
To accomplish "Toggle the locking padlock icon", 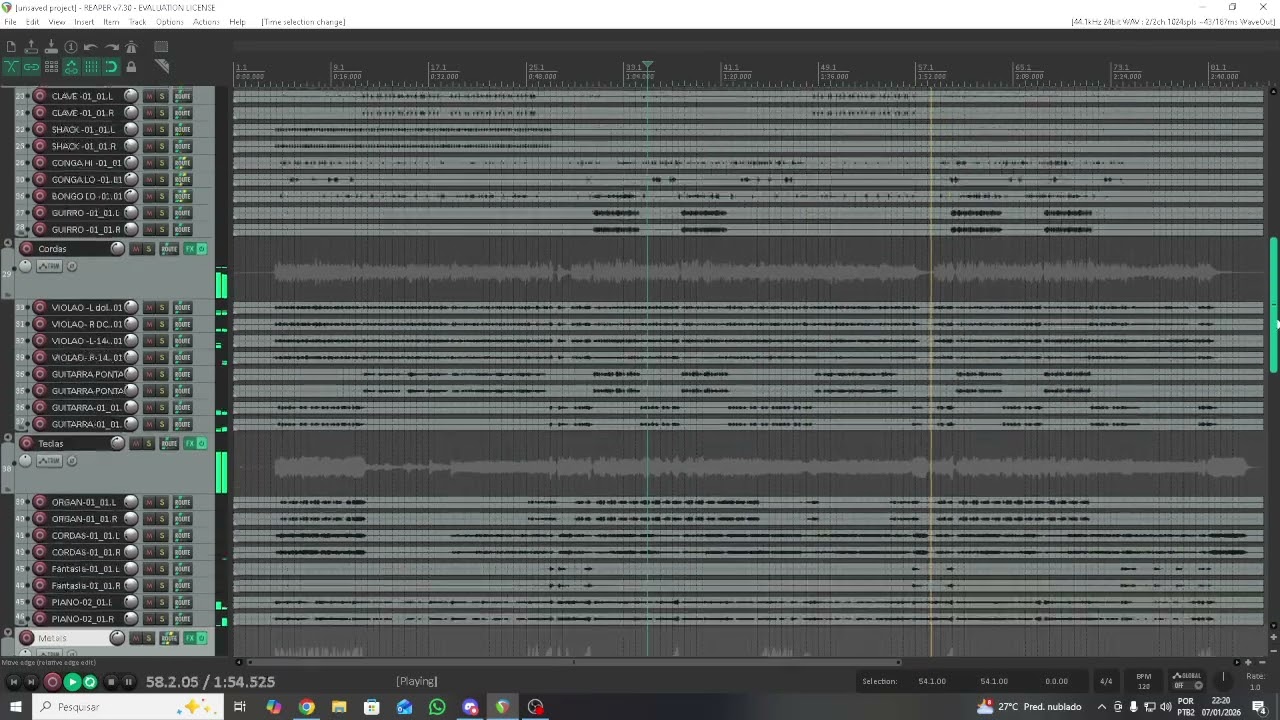I will click(x=131, y=67).
